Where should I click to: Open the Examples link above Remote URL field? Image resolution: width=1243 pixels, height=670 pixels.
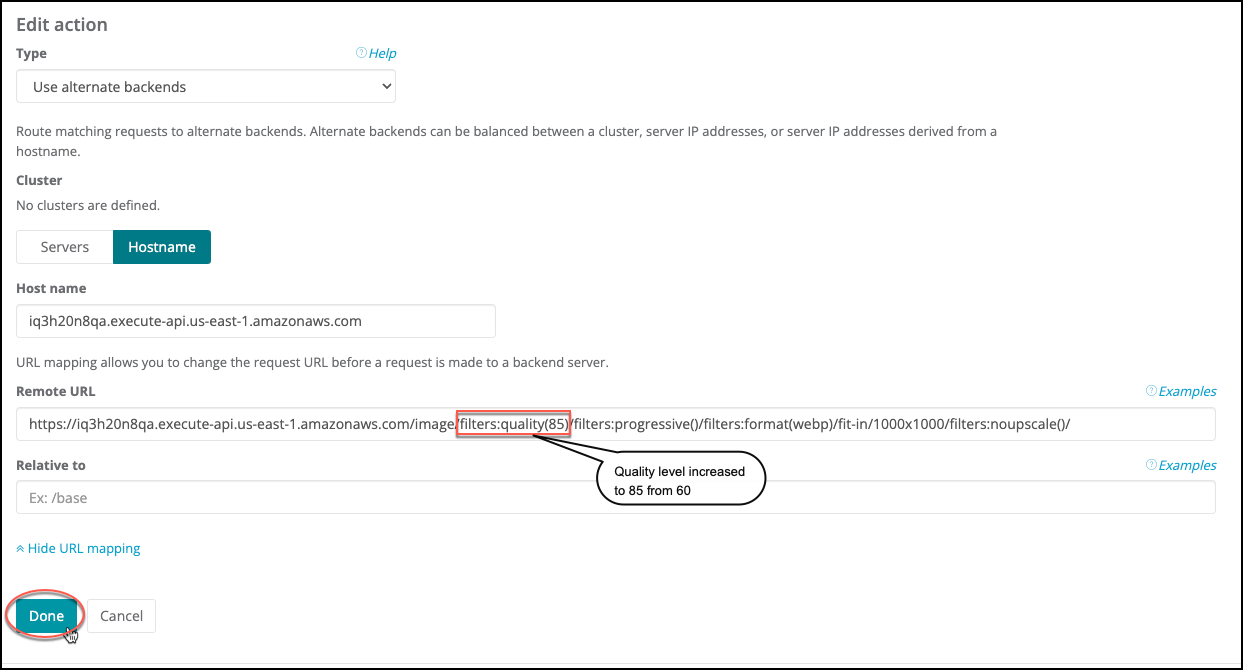(x=1187, y=392)
